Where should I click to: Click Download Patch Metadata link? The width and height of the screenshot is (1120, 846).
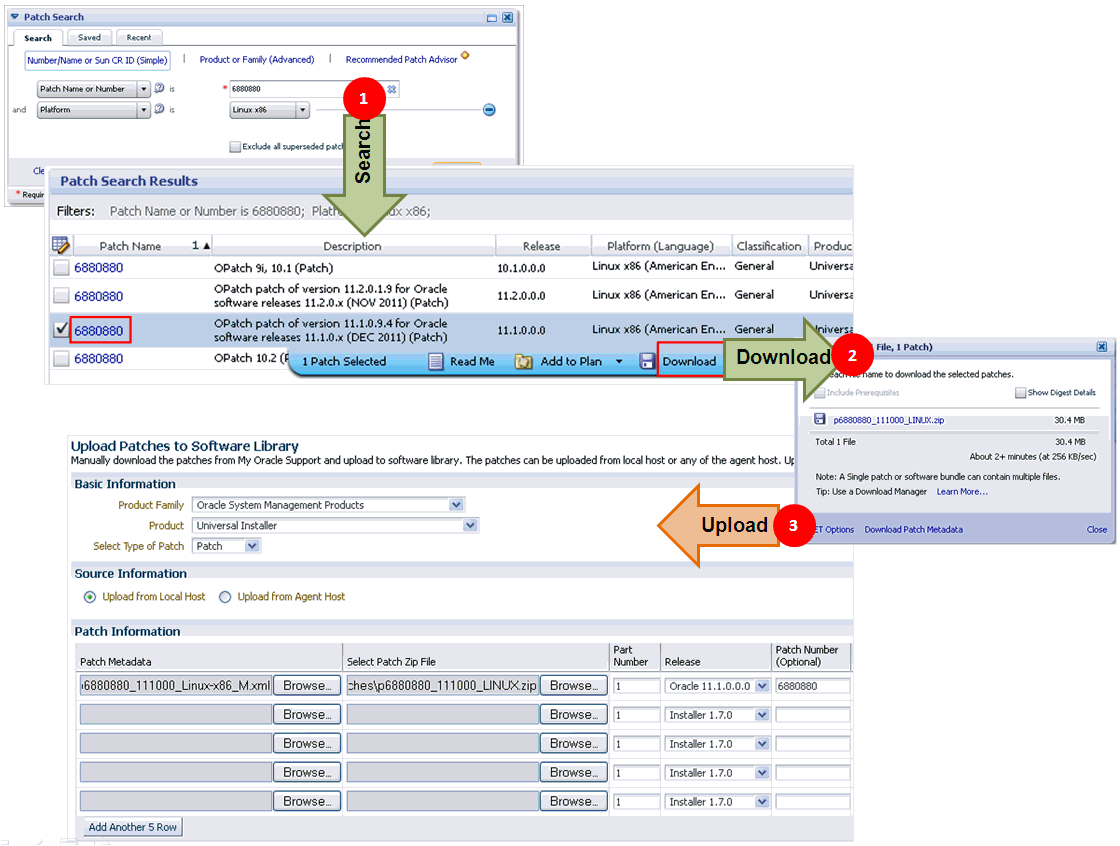pos(914,529)
